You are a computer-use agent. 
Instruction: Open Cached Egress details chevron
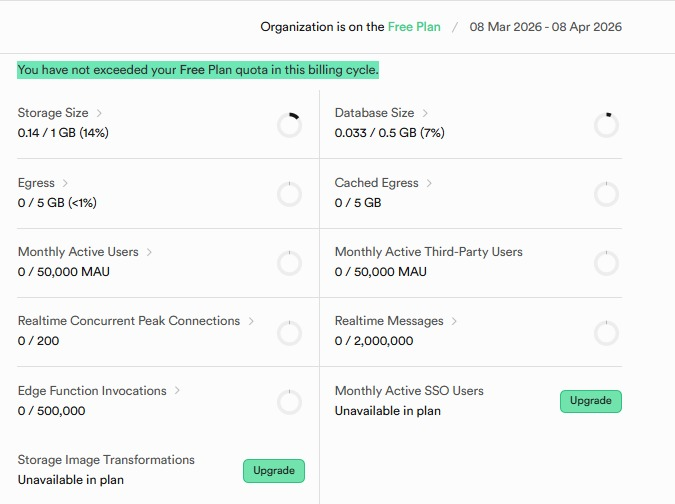pos(429,184)
